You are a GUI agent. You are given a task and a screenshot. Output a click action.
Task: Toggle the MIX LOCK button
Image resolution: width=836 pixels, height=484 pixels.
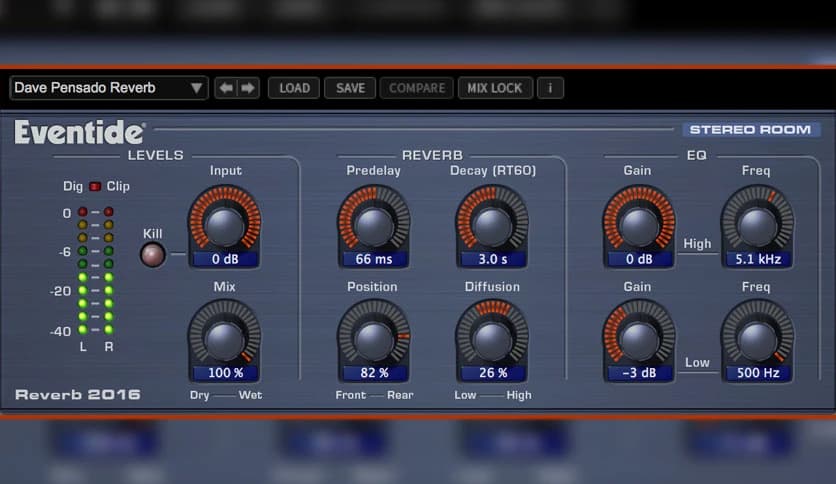495,88
